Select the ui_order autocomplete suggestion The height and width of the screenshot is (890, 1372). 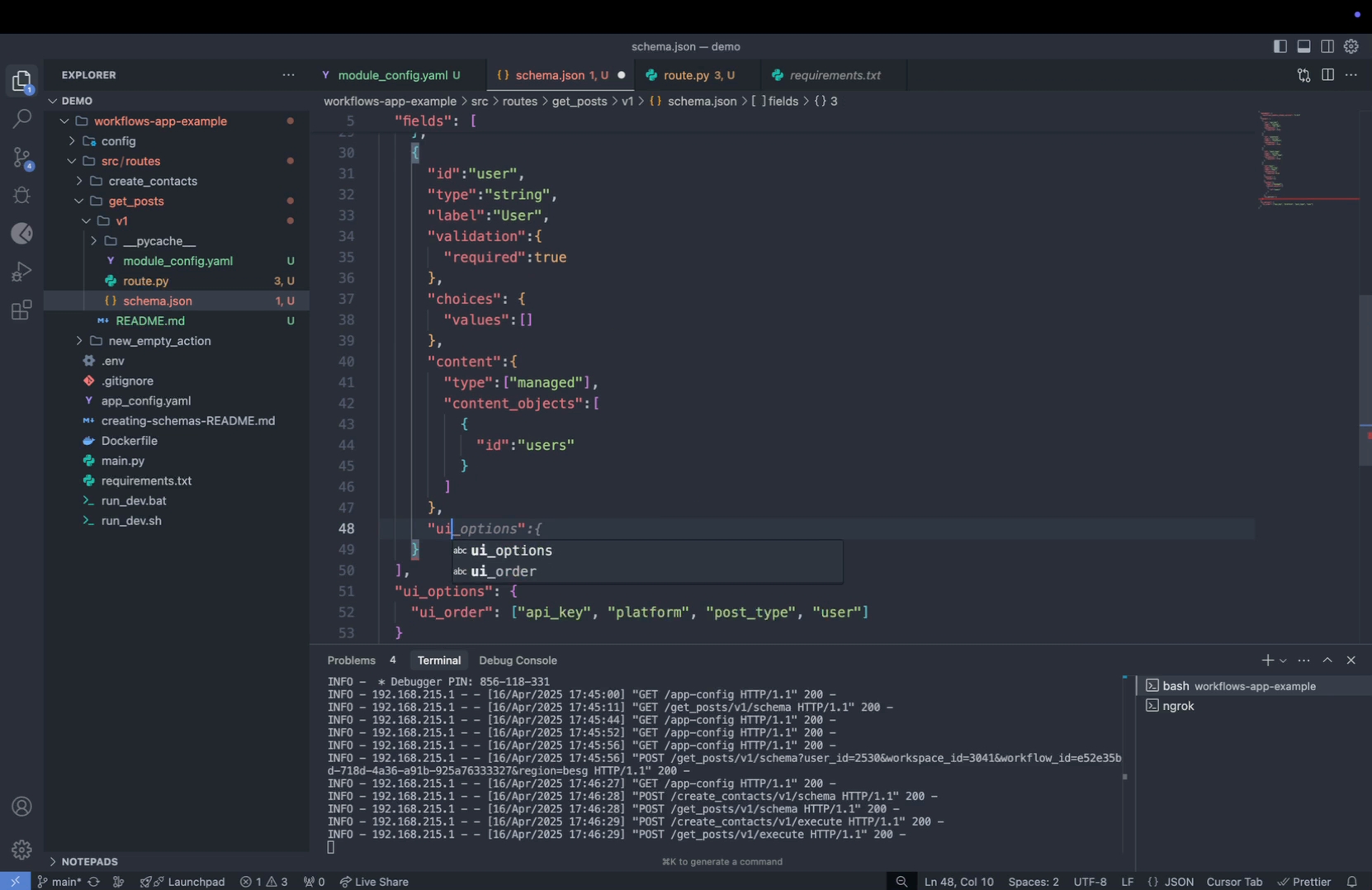click(504, 571)
